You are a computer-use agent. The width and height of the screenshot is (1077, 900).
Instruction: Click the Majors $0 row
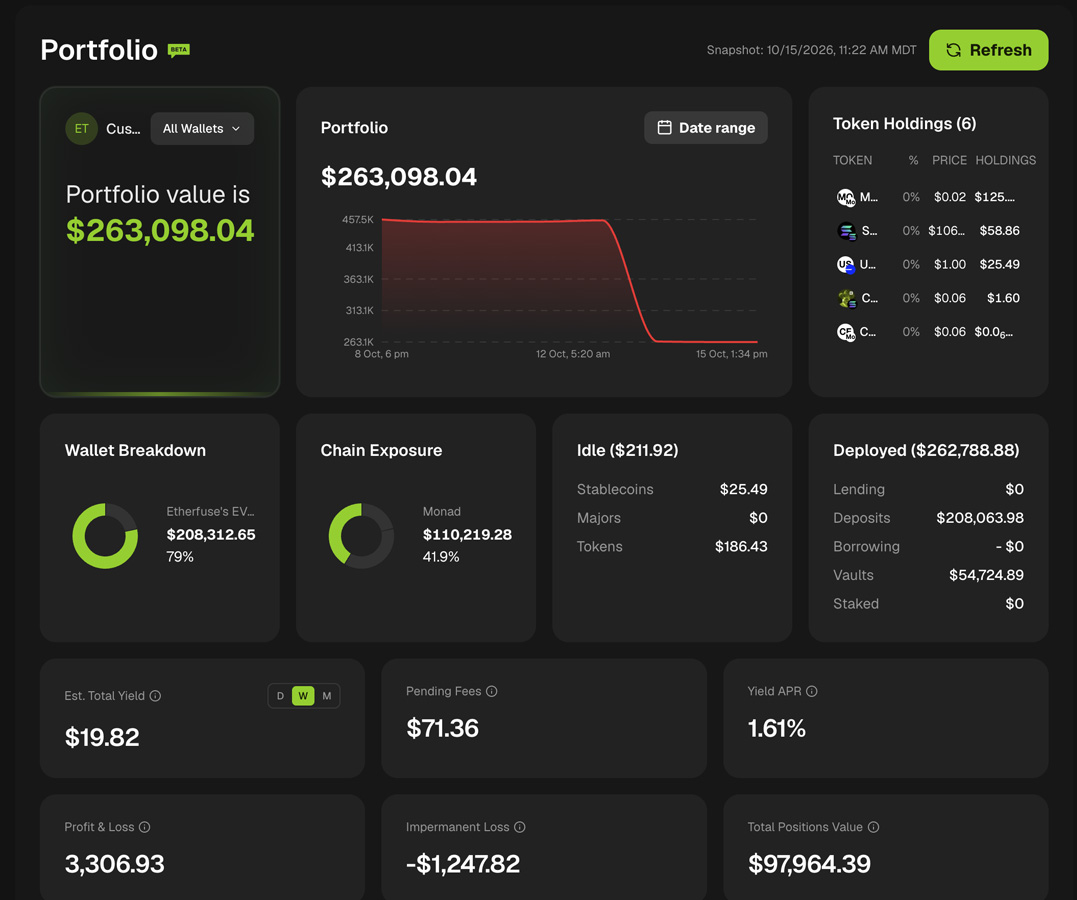click(672, 518)
